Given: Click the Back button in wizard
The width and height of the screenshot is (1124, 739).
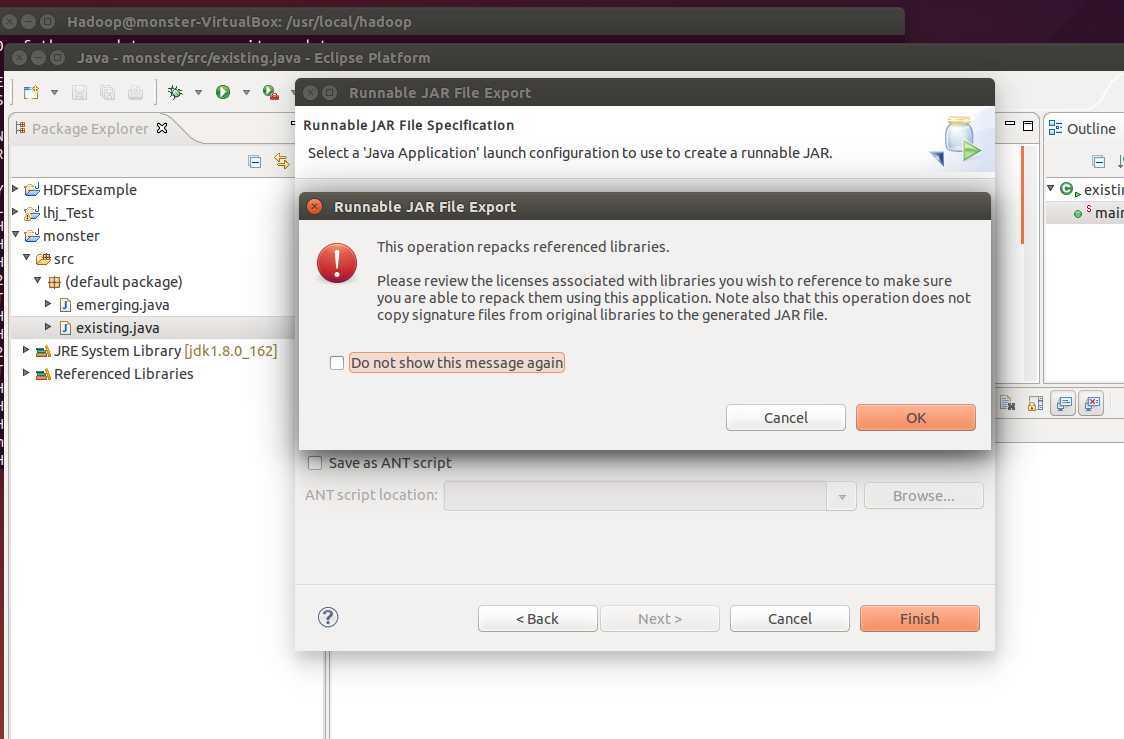Looking at the screenshot, I should (x=538, y=619).
